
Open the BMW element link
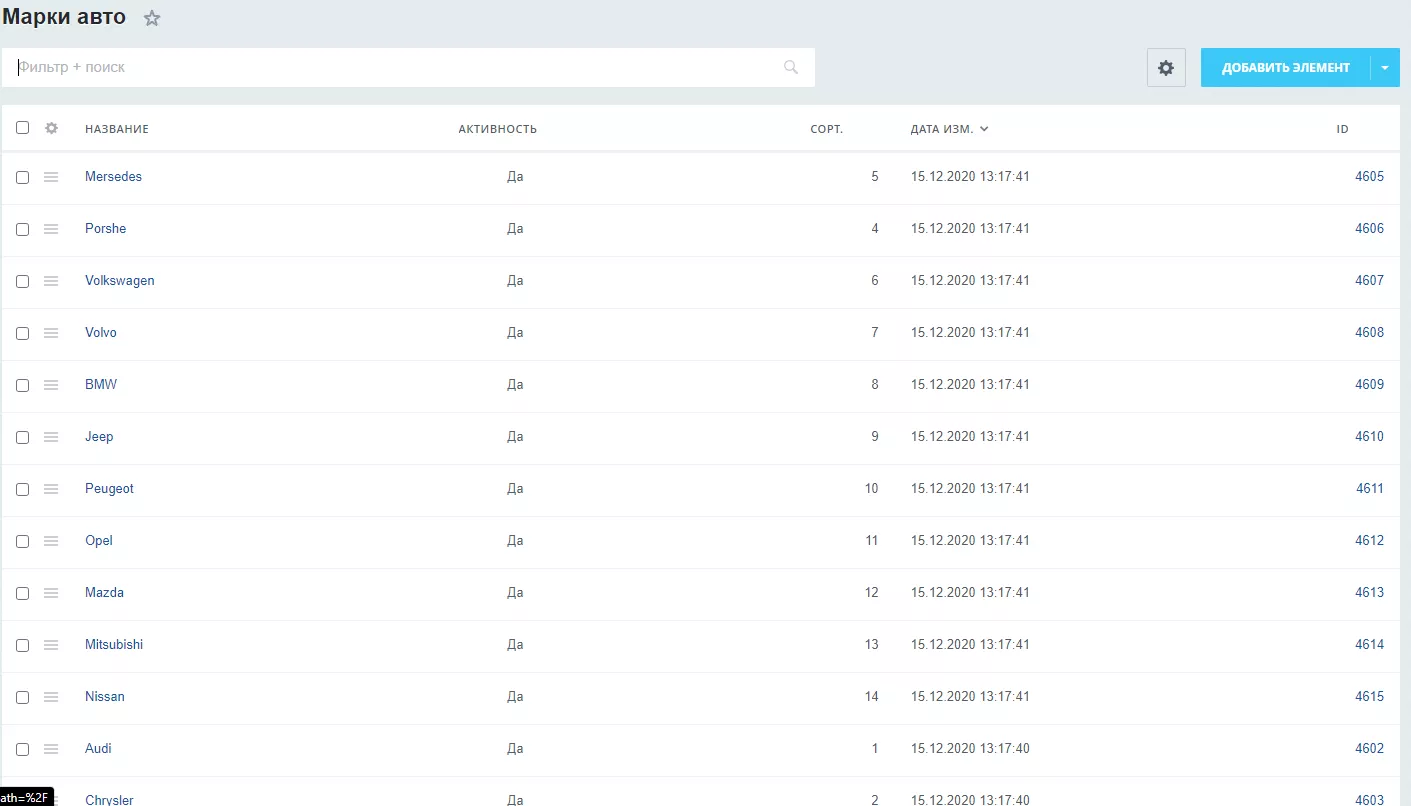click(x=101, y=385)
